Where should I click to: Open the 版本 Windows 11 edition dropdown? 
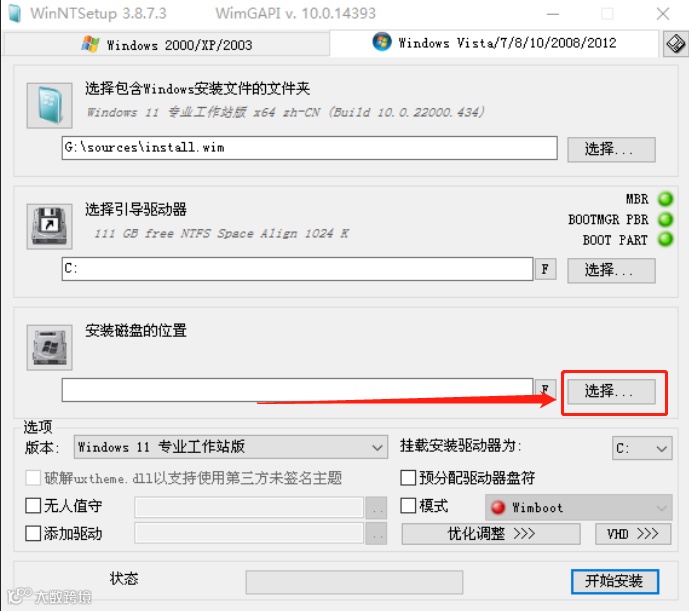pos(231,447)
